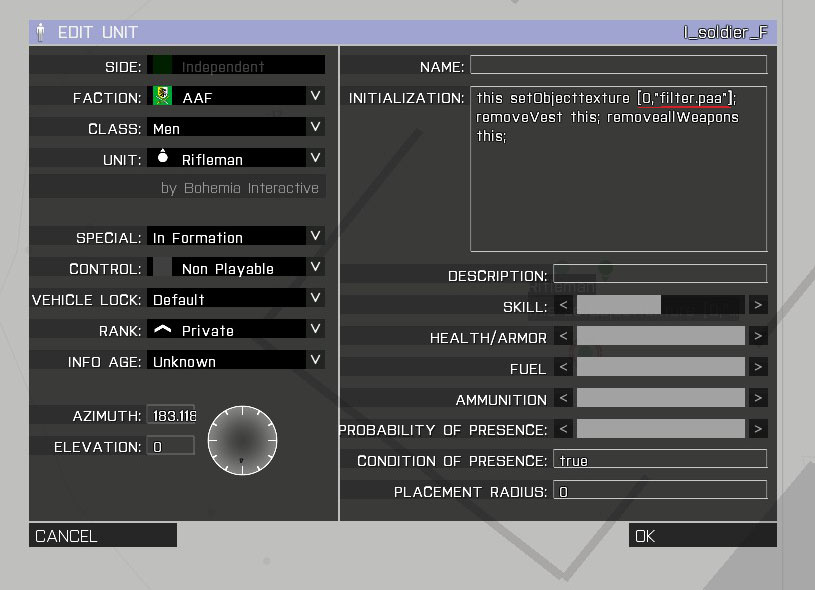Increase Health/Armor with right arrow
Screen dimensions: 815x590
[x=758, y=336]
